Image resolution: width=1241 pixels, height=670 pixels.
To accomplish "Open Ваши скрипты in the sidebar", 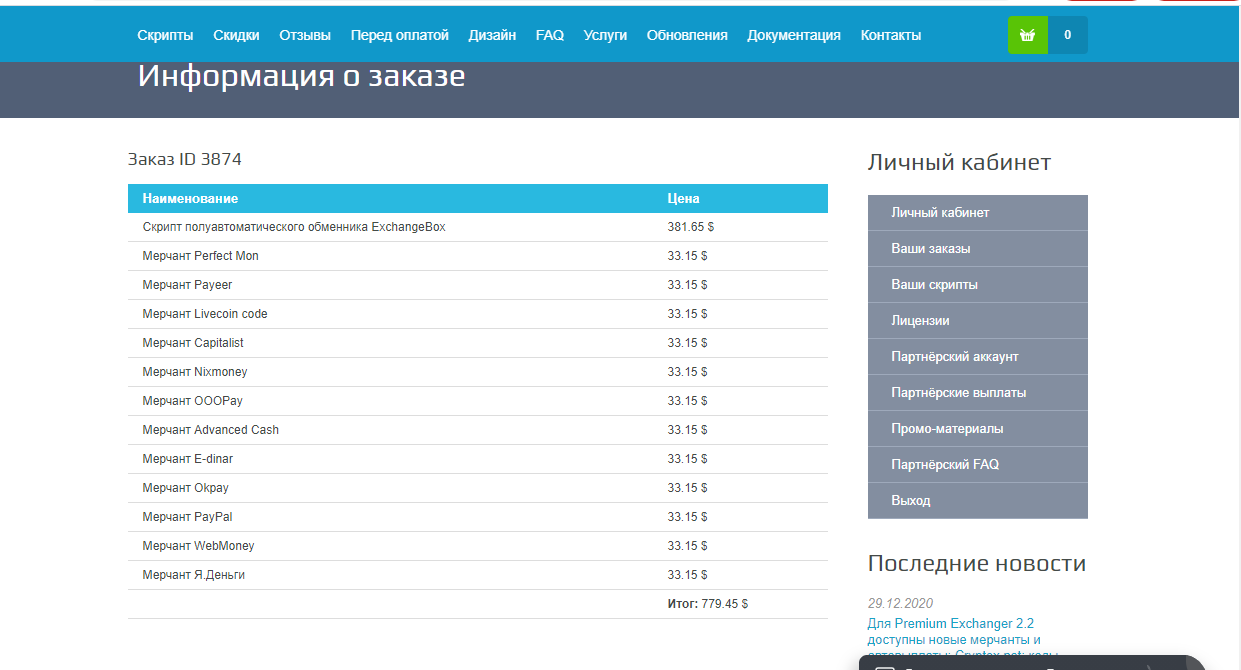I will 978,285.
